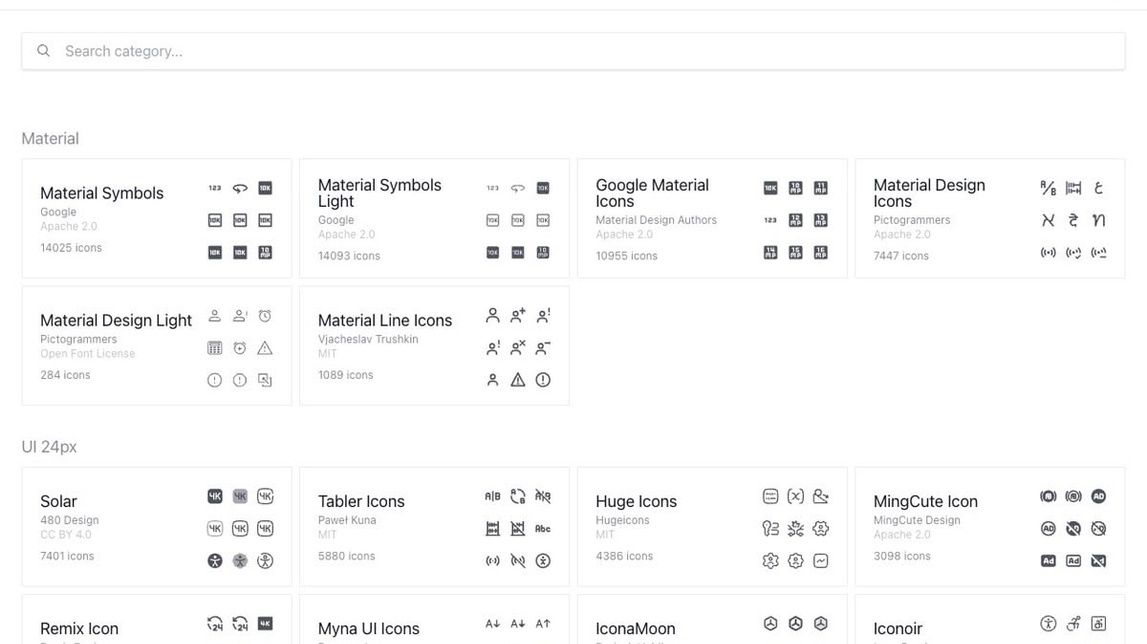This screenshot has width=1147, height=644.
Task: Select user-plus icon in Material Line Icons
Action: [x=518, y=315]
